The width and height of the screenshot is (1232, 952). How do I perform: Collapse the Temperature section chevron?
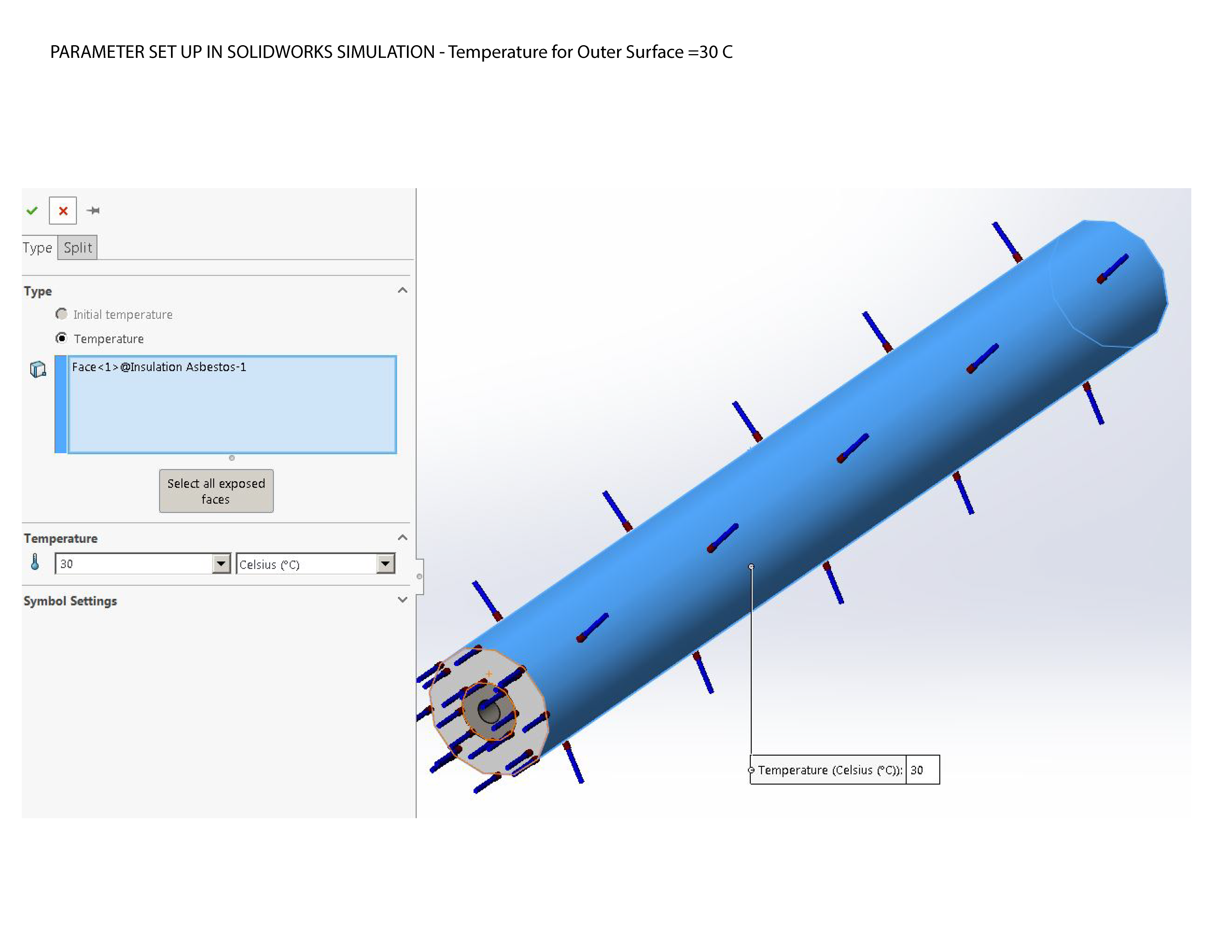(x=402, y=538)
